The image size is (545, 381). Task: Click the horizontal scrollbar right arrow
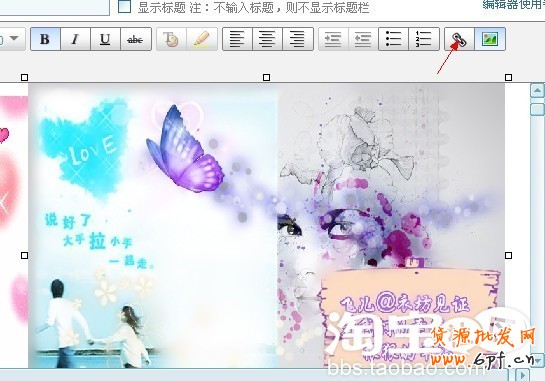point(522,375)
